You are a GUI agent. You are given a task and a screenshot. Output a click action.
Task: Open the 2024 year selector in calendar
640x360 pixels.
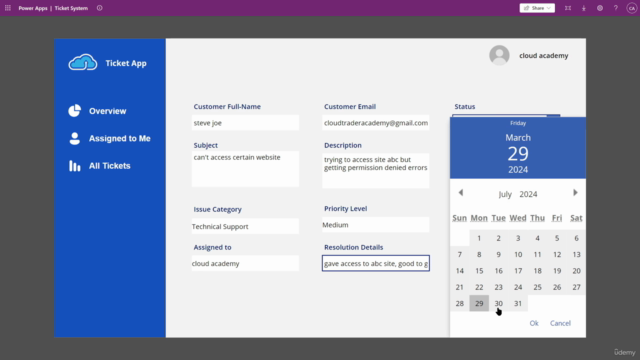point(528,194)
